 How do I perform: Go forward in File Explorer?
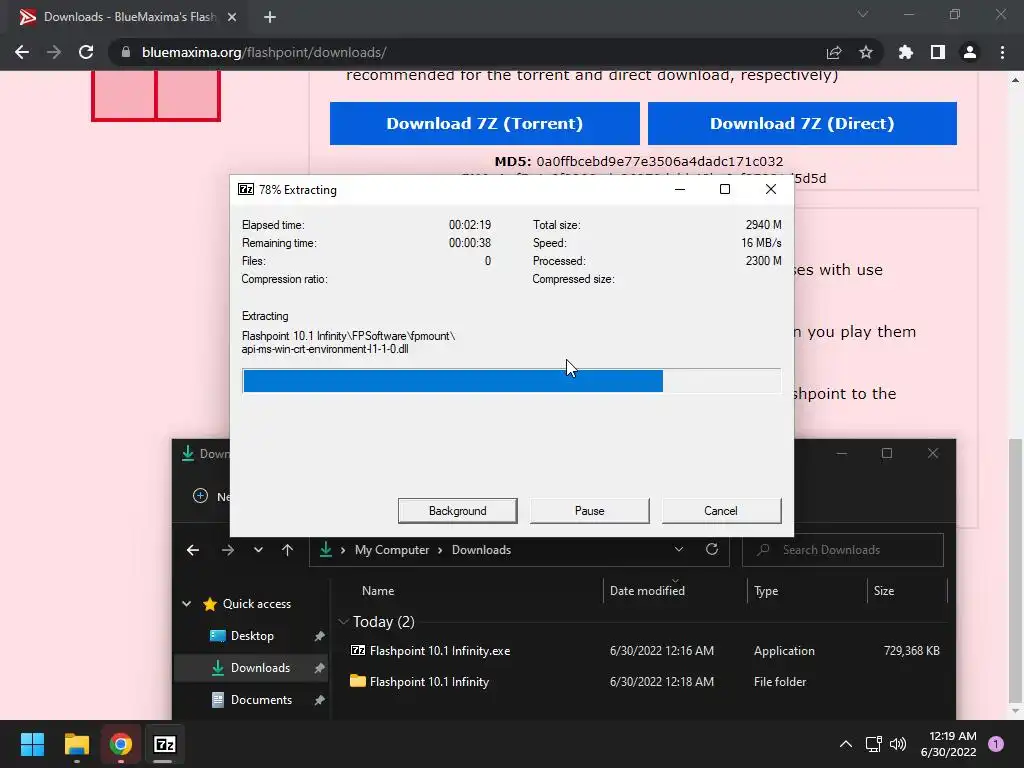point(227,550)
